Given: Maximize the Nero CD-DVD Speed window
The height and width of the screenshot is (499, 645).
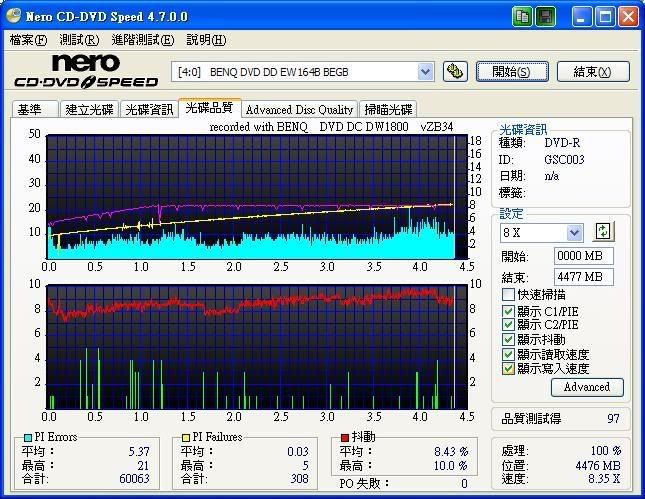Looking at the screenshot, I should [x=605, y=17].
